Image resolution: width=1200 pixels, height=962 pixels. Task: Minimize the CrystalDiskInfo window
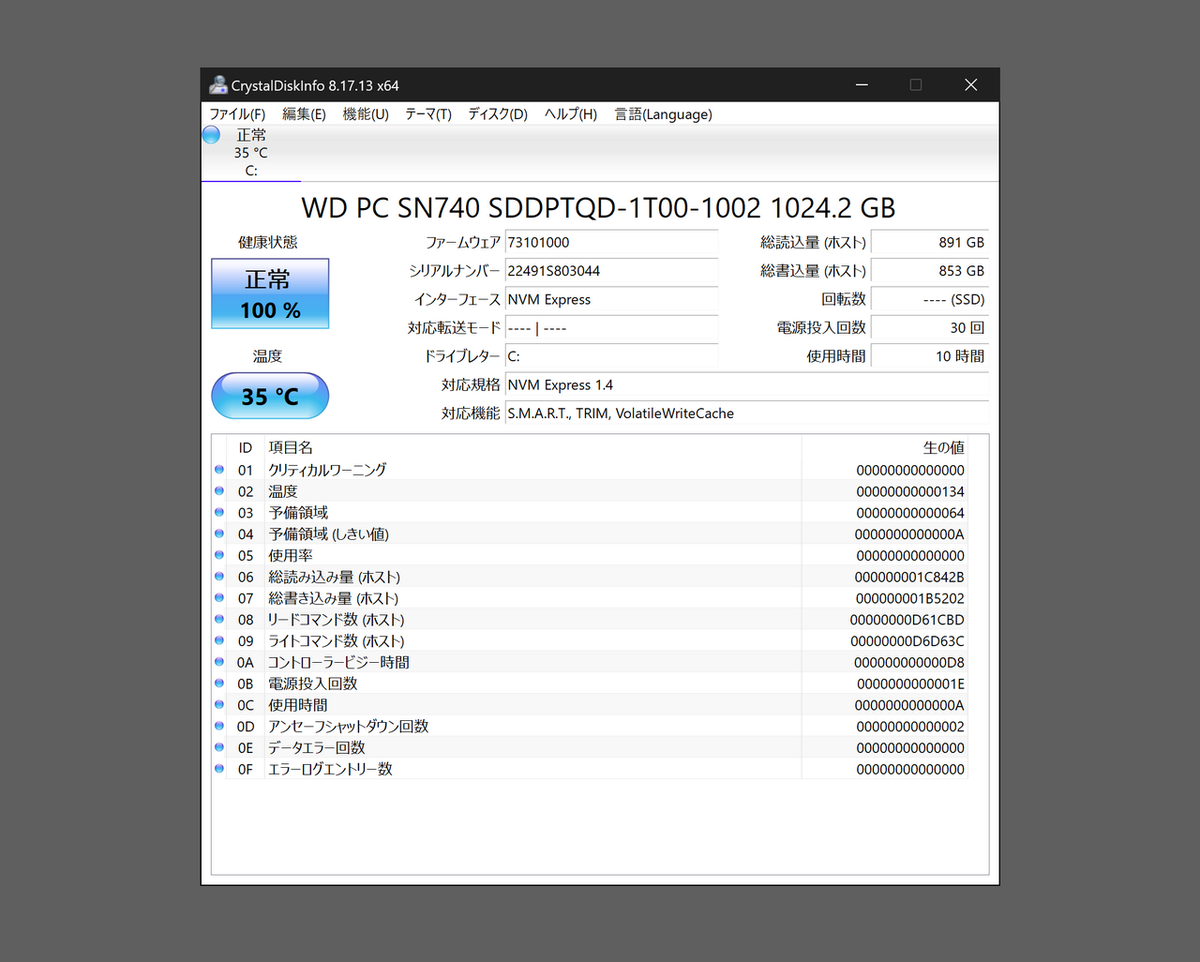[861, 85]
